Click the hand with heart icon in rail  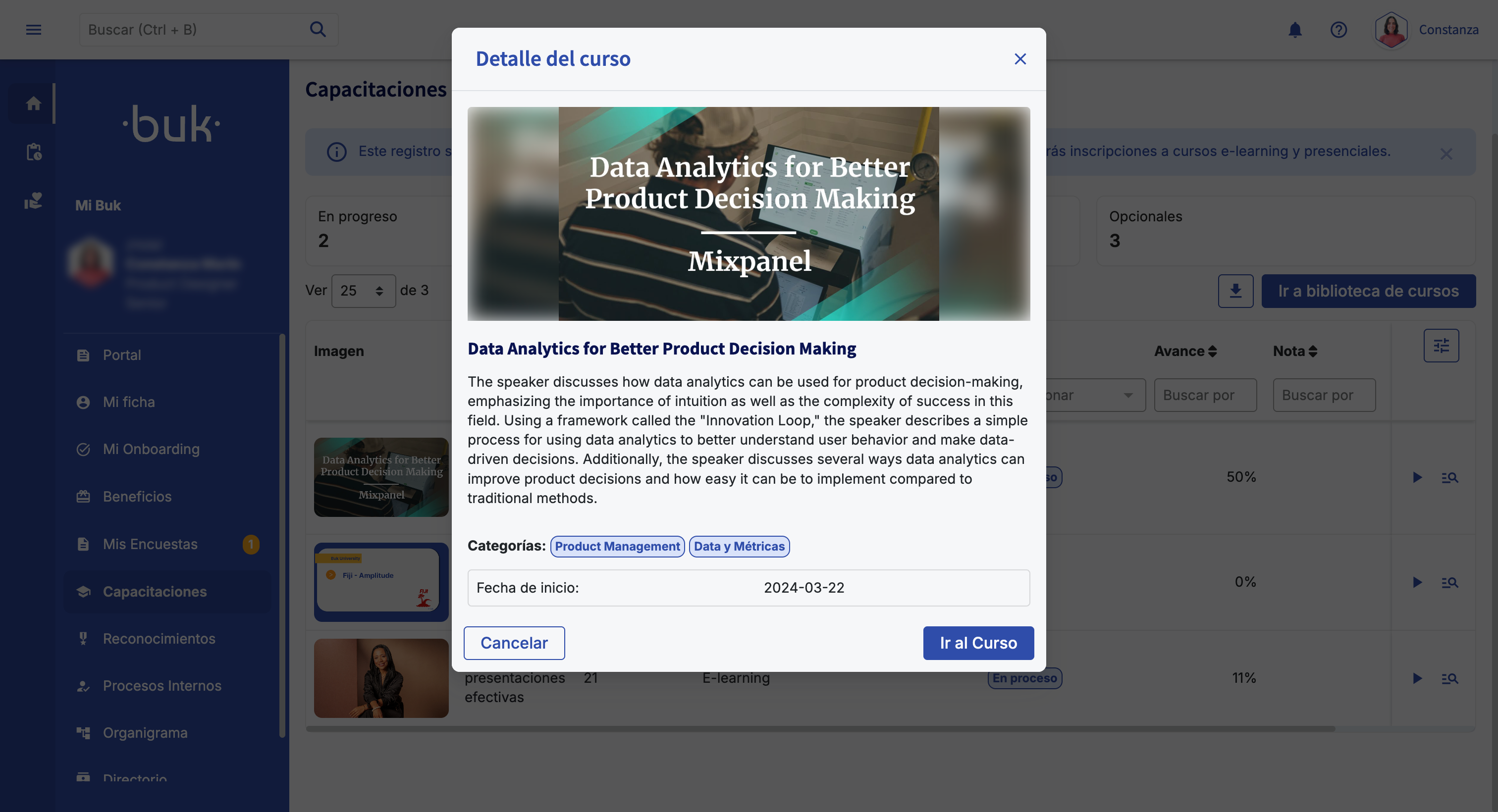coord(34,201)
